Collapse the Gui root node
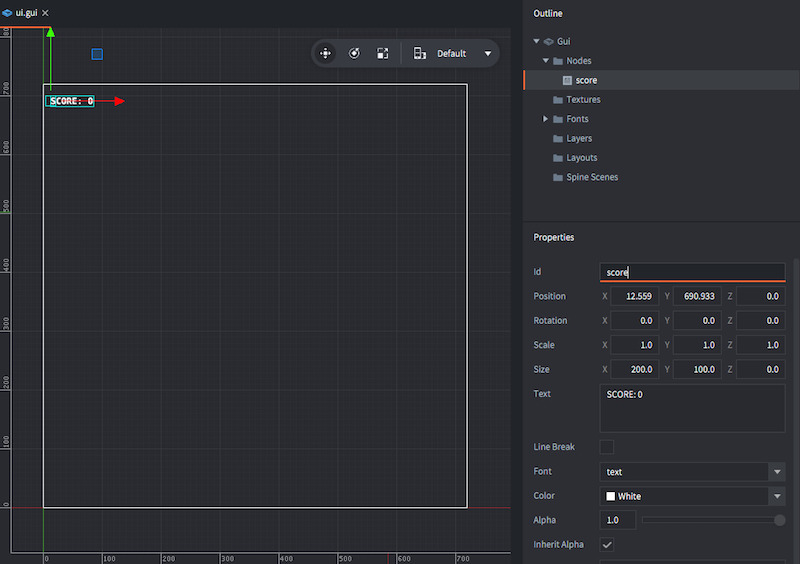Image resolution: width=800 pixels, height=564 pixels. [x=536, y=41]
